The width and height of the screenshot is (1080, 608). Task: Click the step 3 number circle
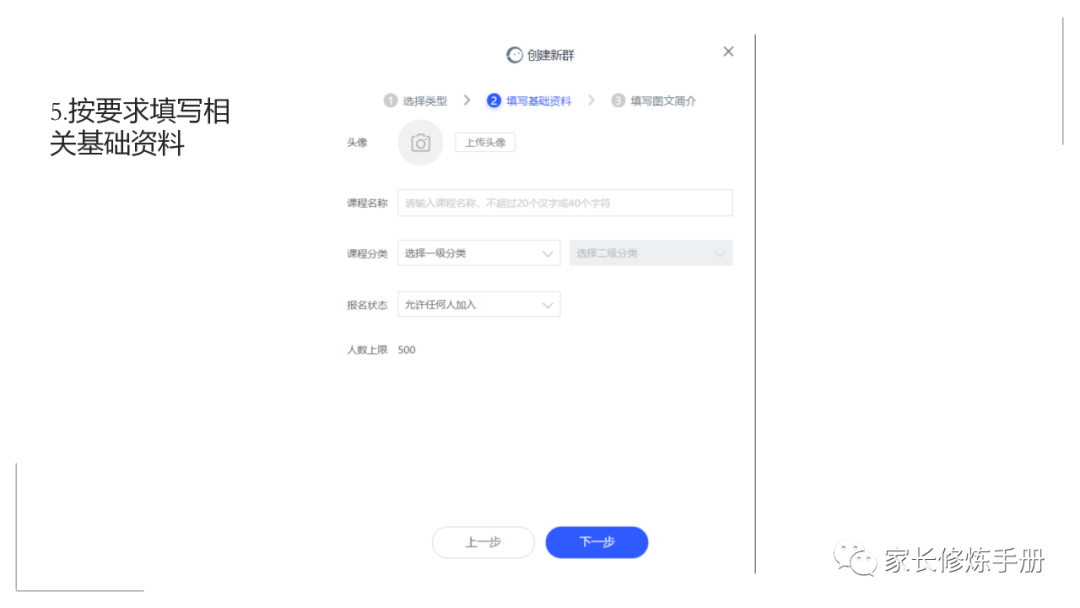point(618,101)
